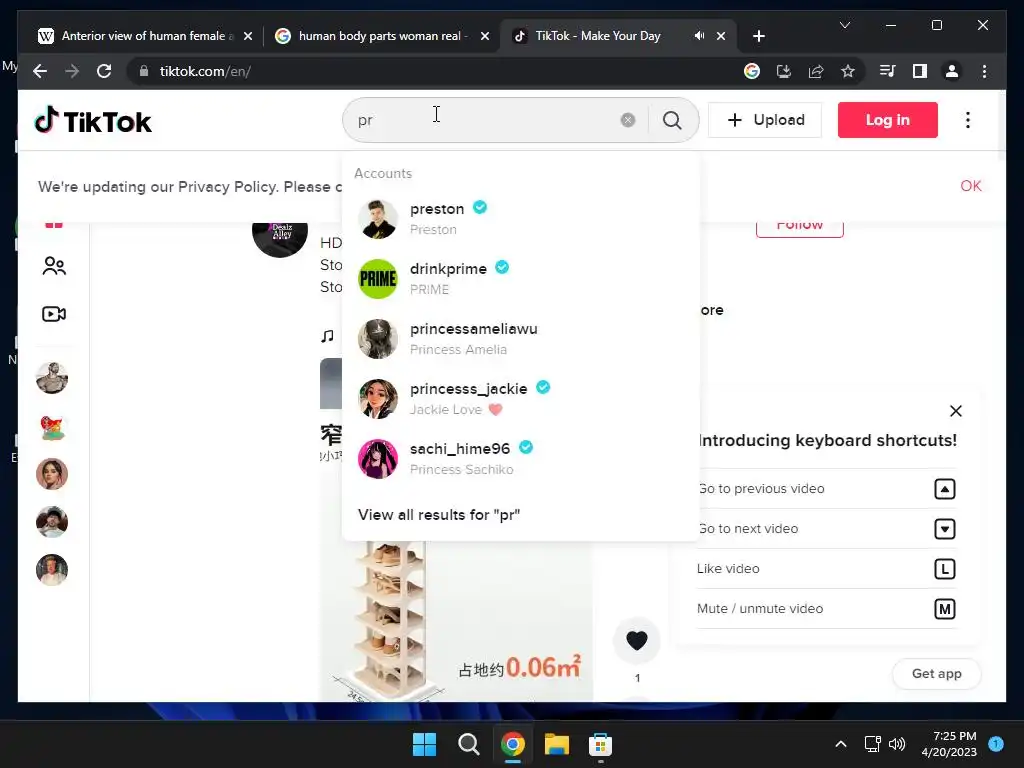Clear the search field with the X icon
Screen dimensions: 1024x768
pyautogui.click(x=628, y=120)
